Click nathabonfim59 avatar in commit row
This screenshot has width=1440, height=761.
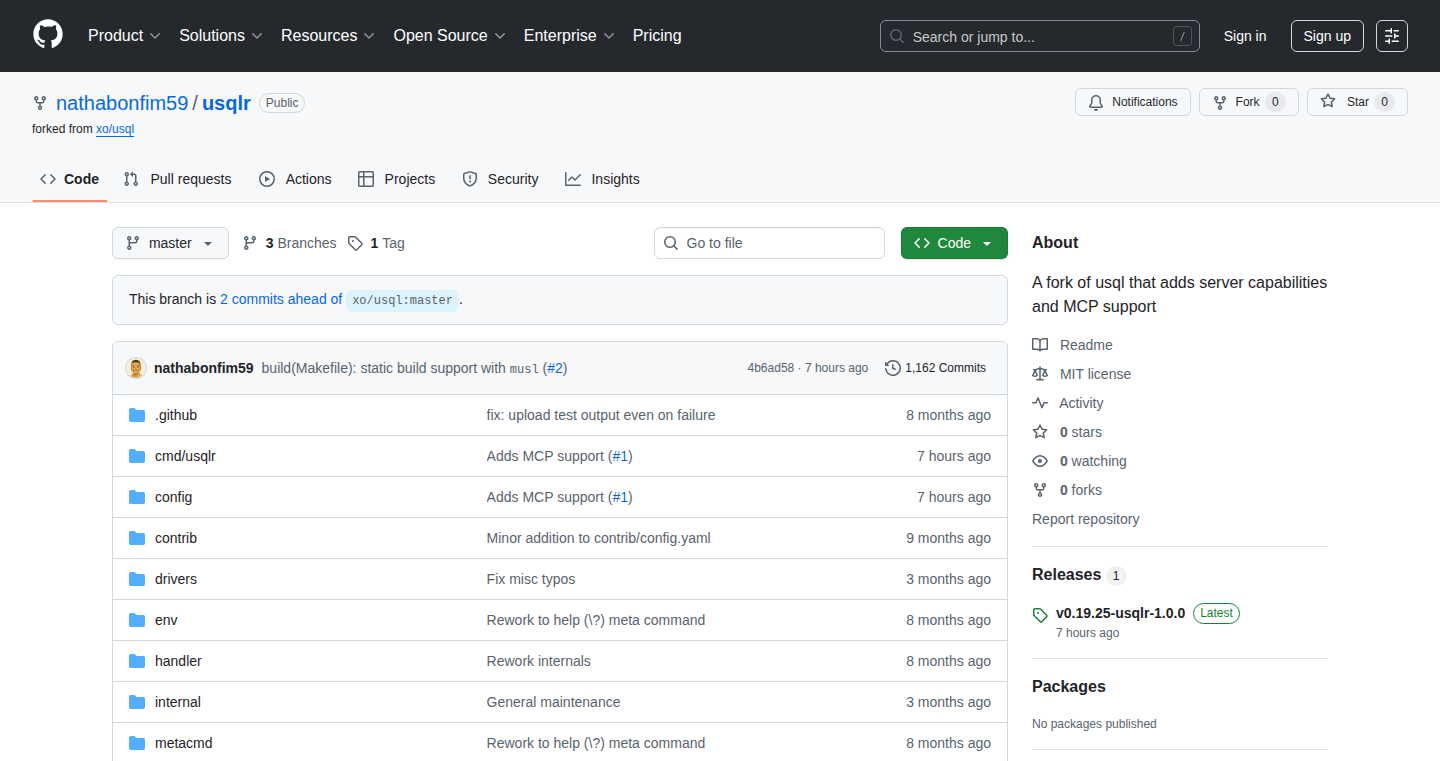pyautogui.click(x=136, y=368)
